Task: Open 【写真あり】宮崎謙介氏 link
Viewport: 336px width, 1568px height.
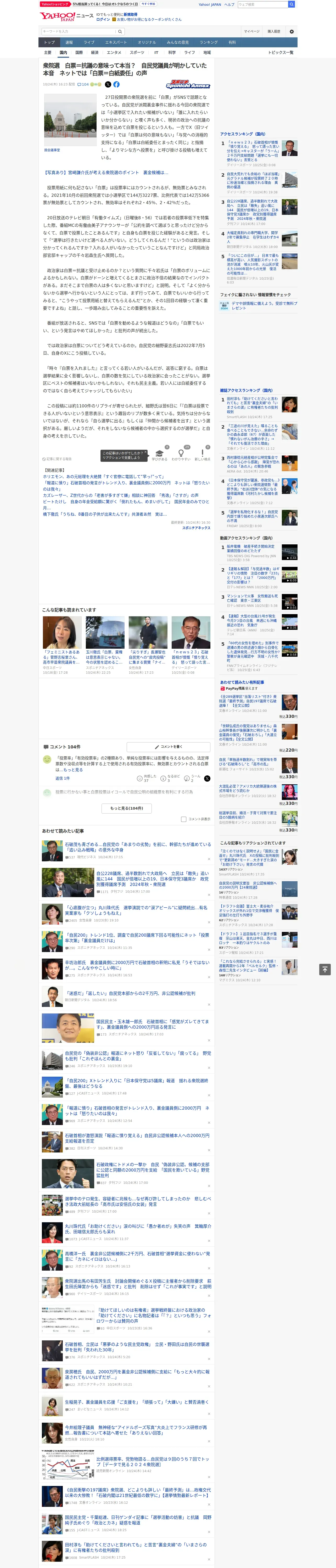Action: 105,172
